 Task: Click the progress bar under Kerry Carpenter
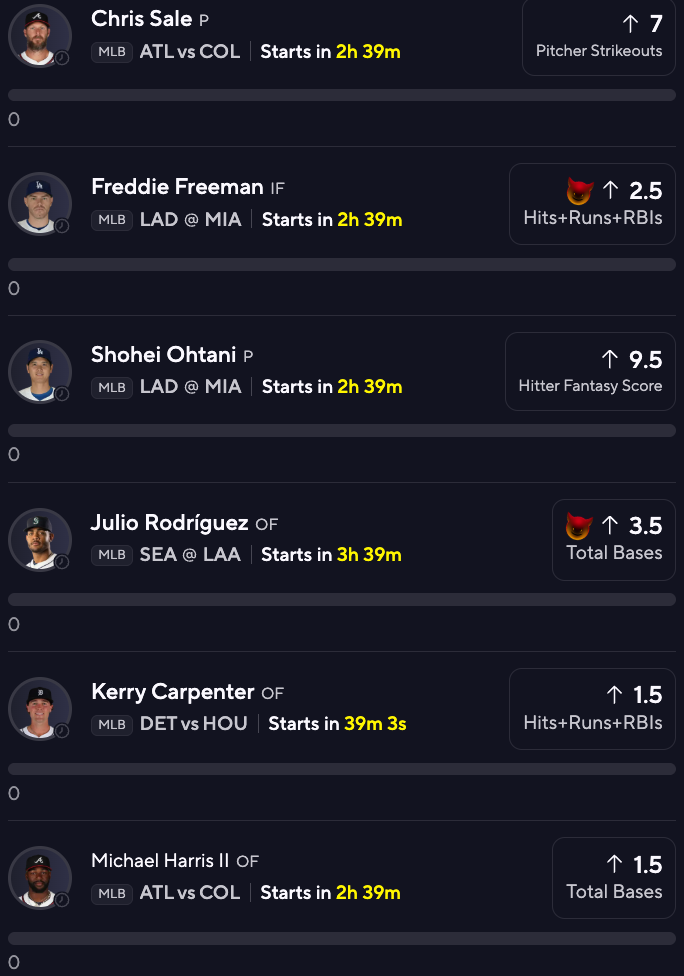point(342,769)
